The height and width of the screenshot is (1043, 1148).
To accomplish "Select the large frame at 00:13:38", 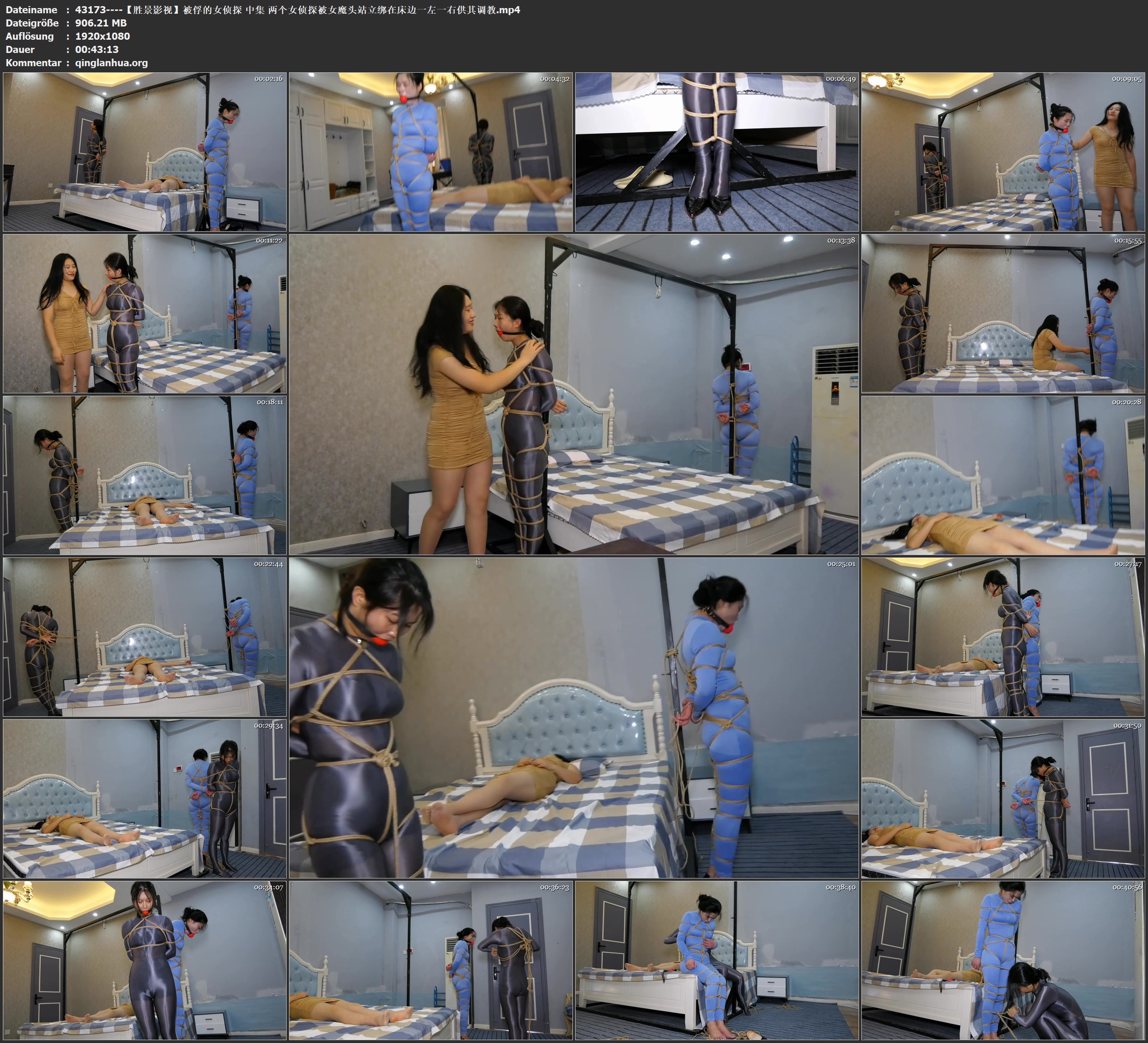I will [x=573, y=394].
